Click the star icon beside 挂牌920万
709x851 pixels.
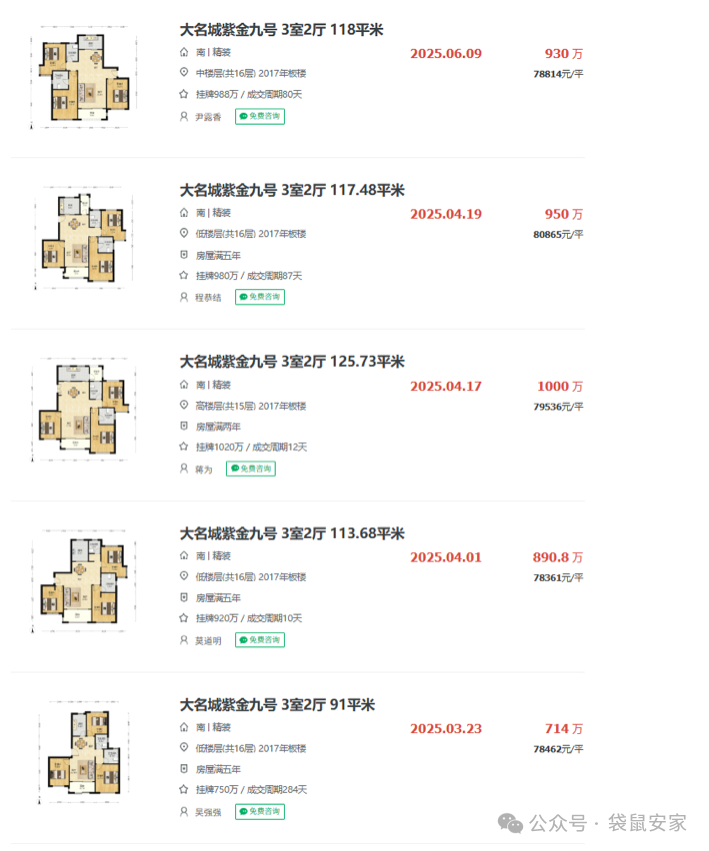click(x=183, y=619)
